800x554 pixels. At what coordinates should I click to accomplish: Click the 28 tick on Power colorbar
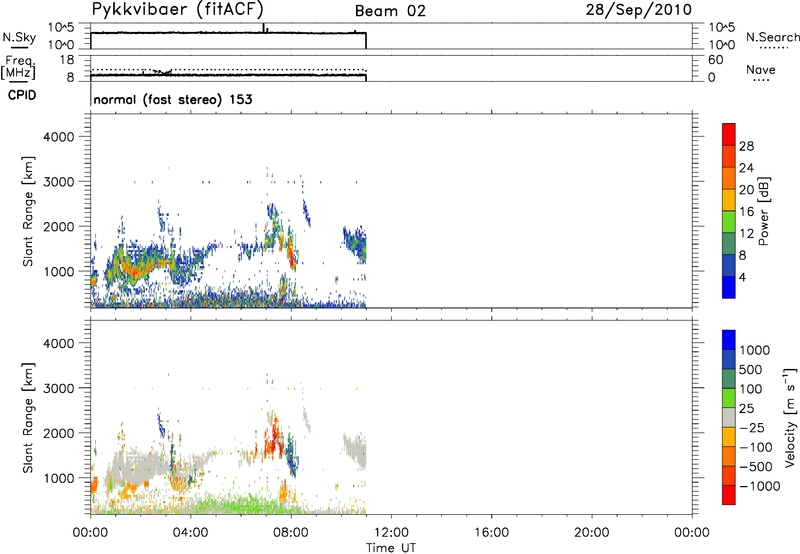pos(746,146)
